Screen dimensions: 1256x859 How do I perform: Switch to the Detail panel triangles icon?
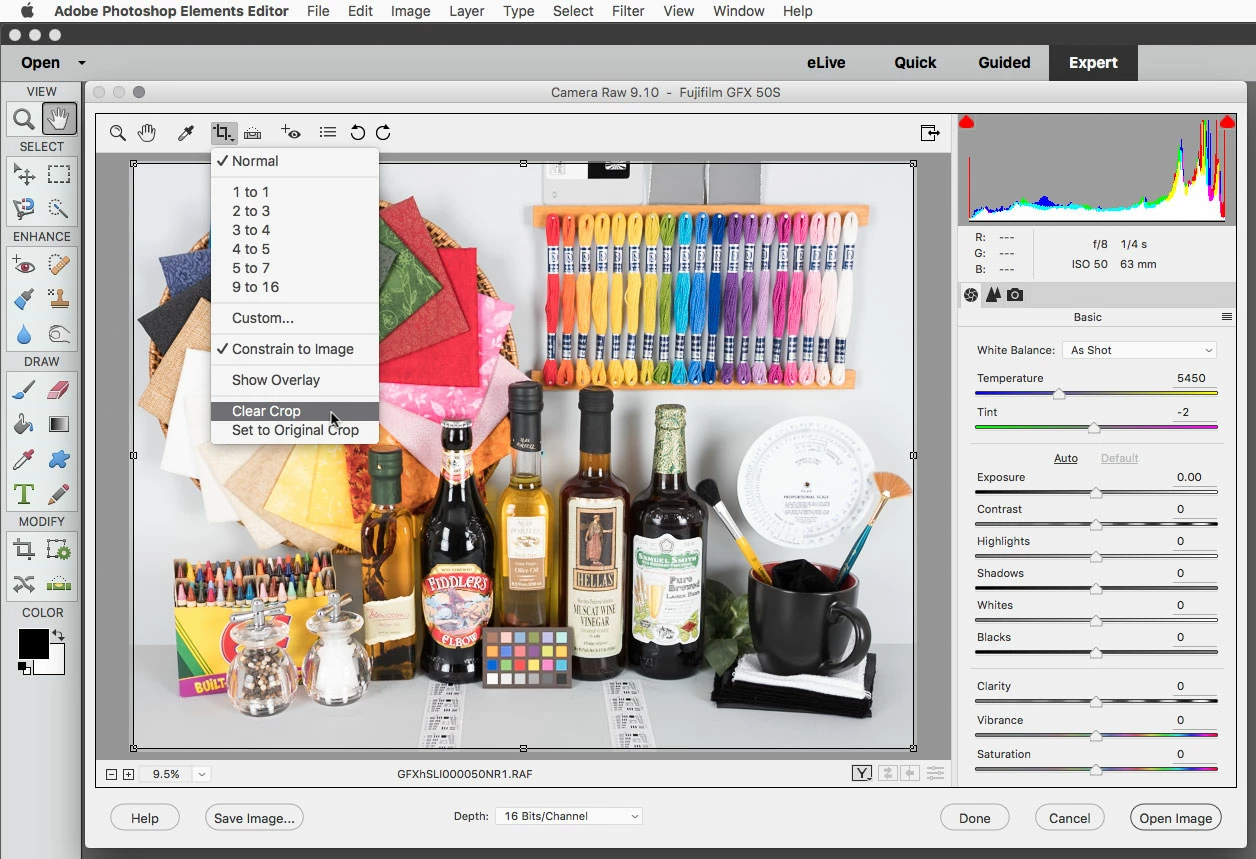[993, 294]
